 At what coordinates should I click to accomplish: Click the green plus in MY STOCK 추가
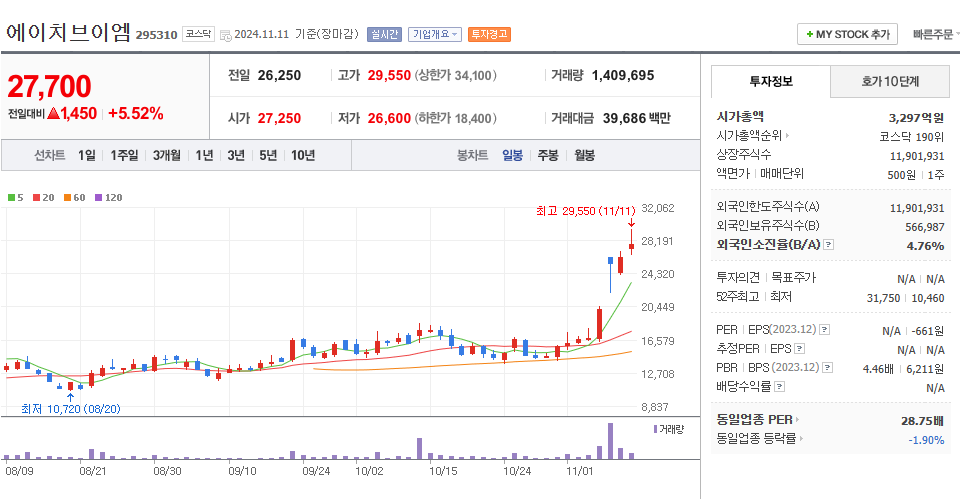[x=809, y=34]
